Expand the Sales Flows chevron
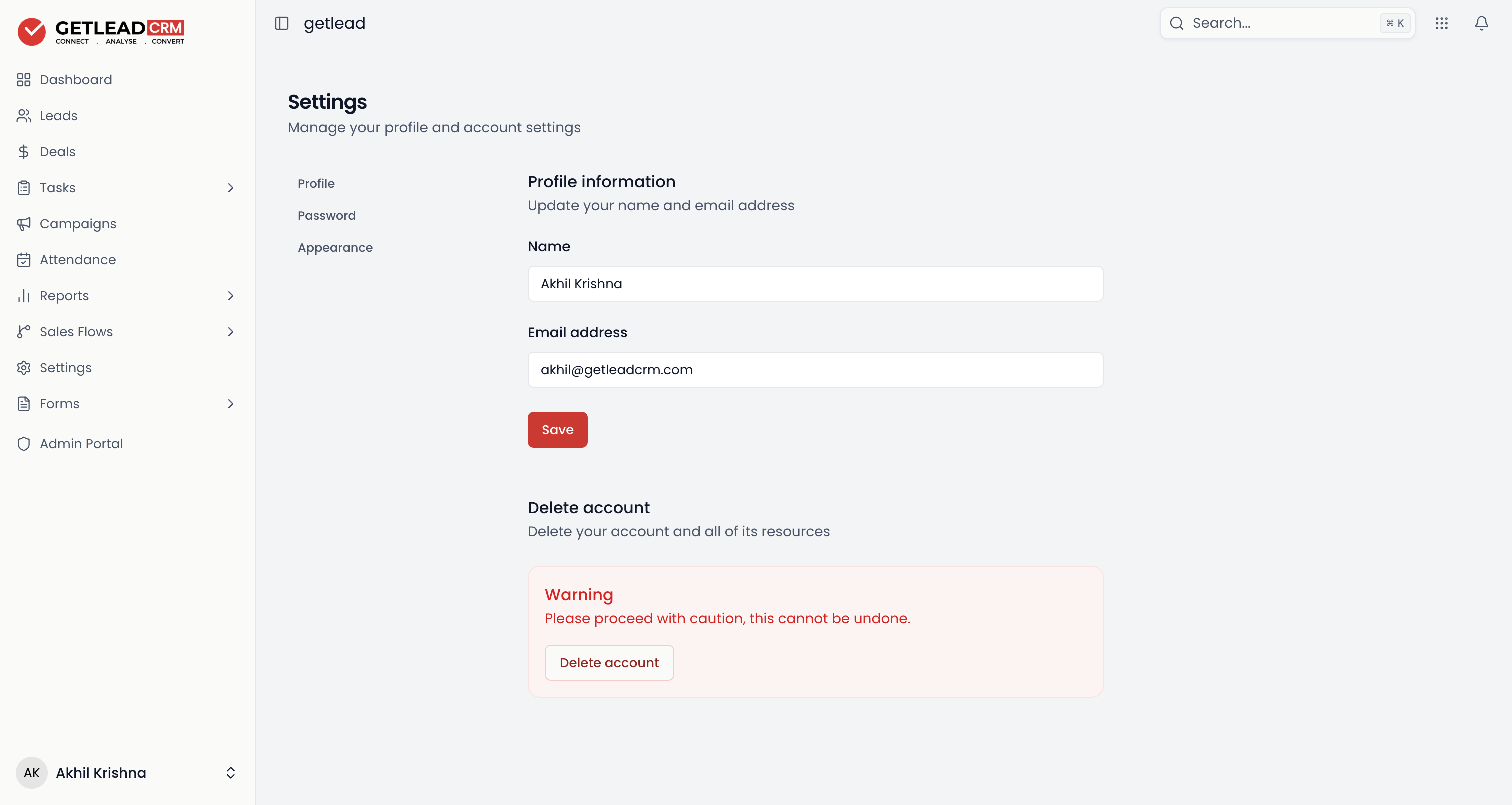 [x=230, y=331]
